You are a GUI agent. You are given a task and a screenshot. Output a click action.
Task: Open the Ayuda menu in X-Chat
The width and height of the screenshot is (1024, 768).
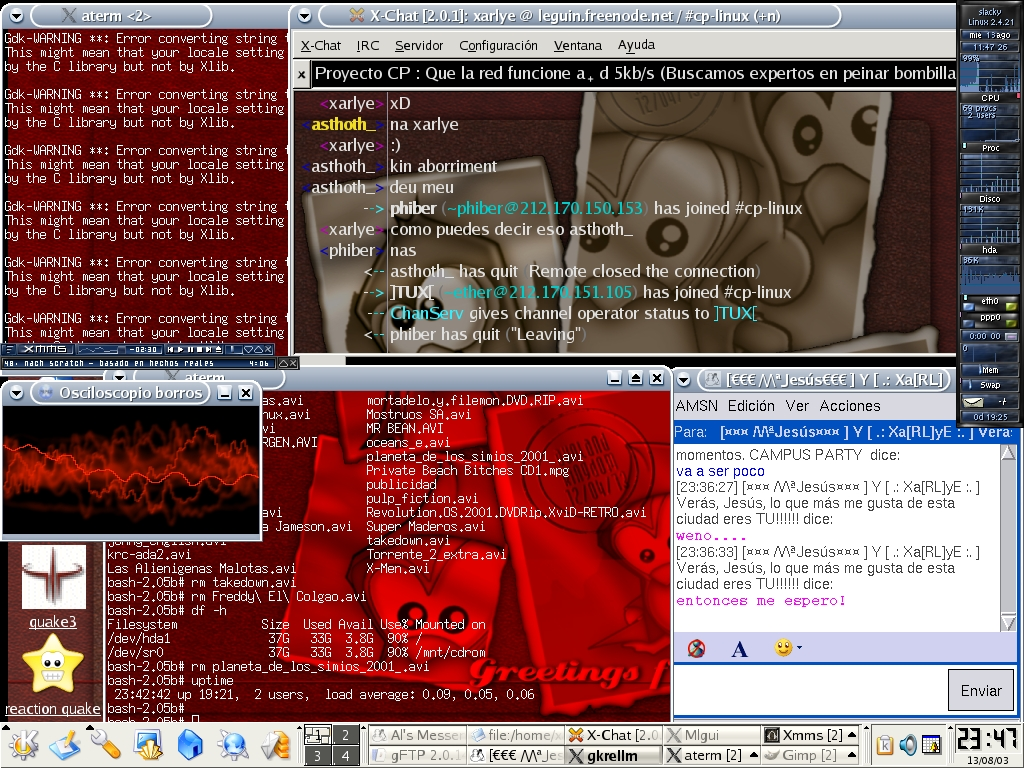click(x=636, y=45)
